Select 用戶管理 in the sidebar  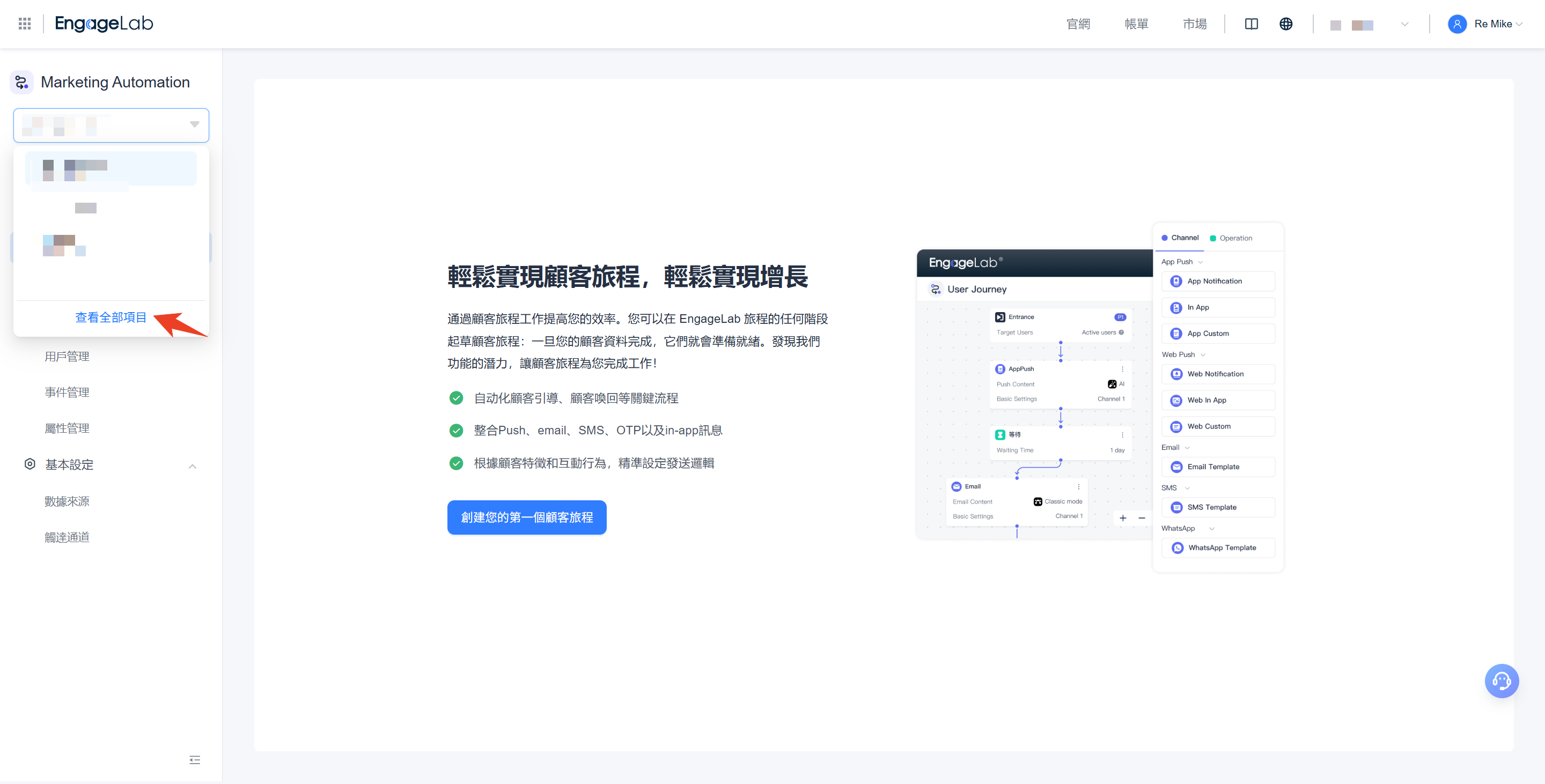[x=68, y=356]
